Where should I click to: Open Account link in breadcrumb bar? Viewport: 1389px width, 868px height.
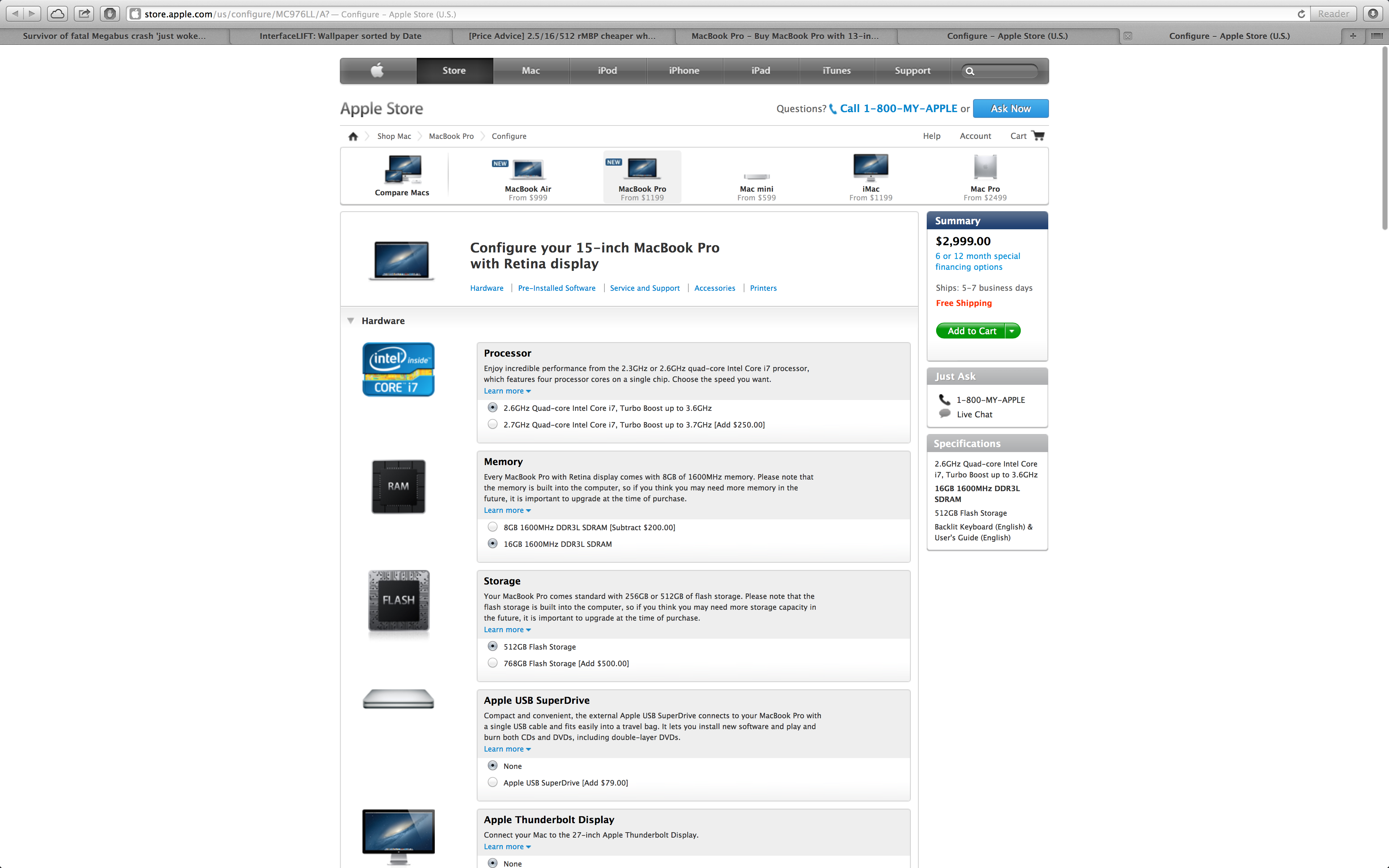(x=975, y=136)
